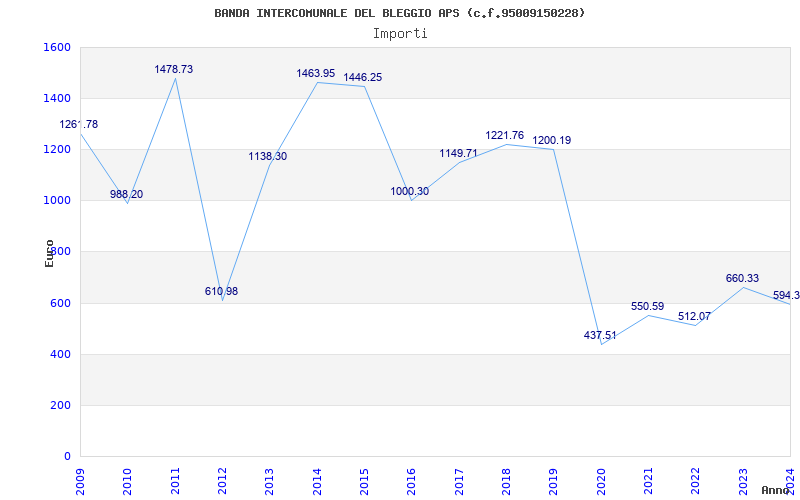Click the 2011 x-axis year label
Image resolution: width=800 pixels, height=500 pixels.
(175, 482)
